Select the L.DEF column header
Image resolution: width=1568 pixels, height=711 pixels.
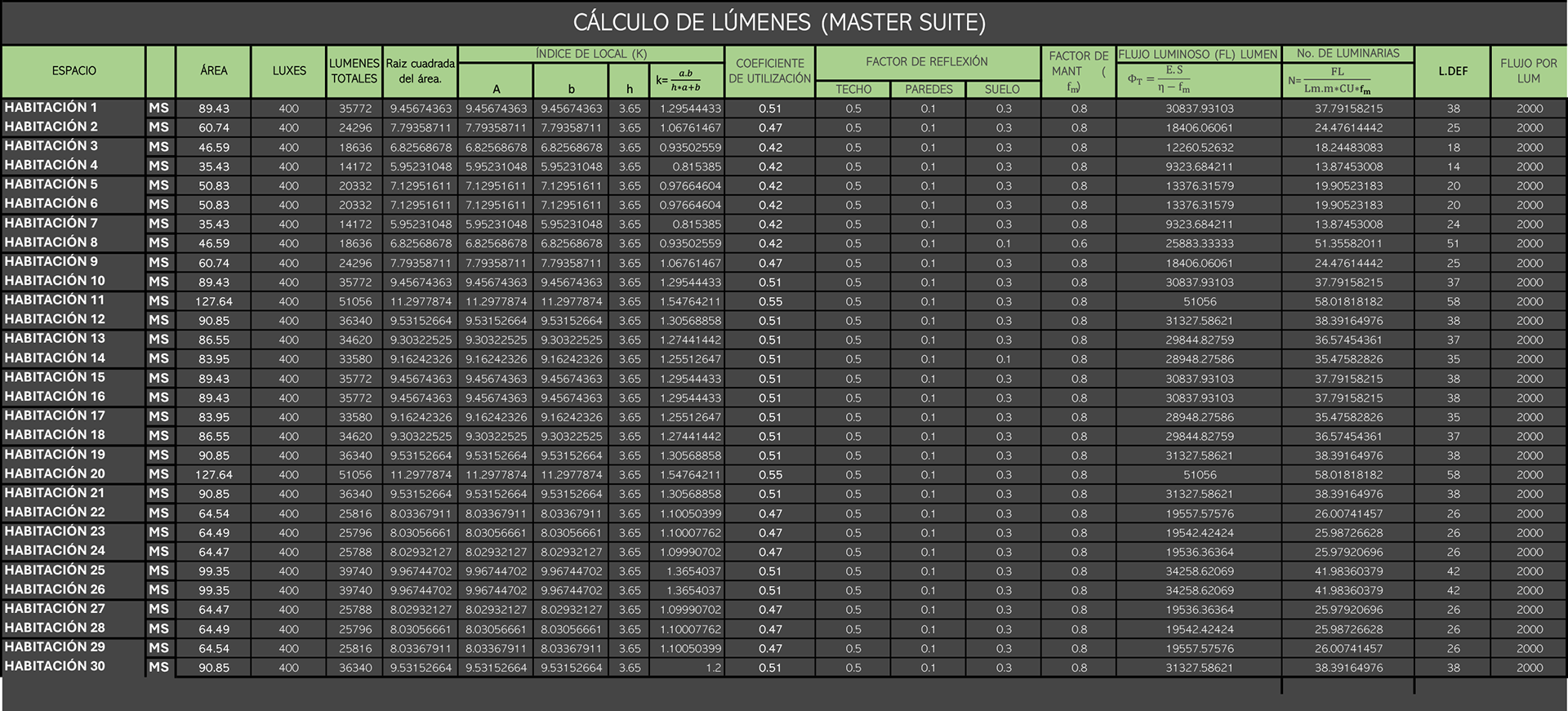coord(1453,71)
